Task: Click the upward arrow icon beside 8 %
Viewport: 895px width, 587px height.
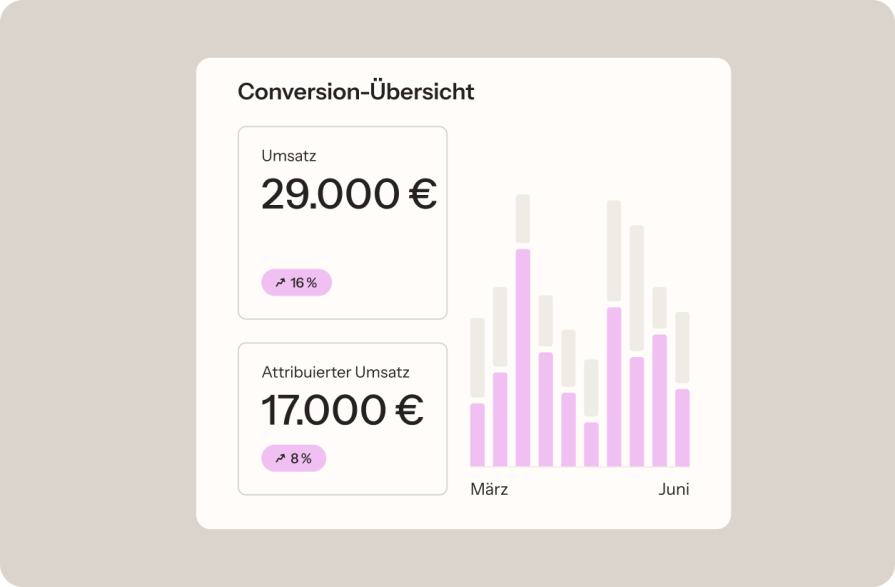Action: click(x=280, y=459)
